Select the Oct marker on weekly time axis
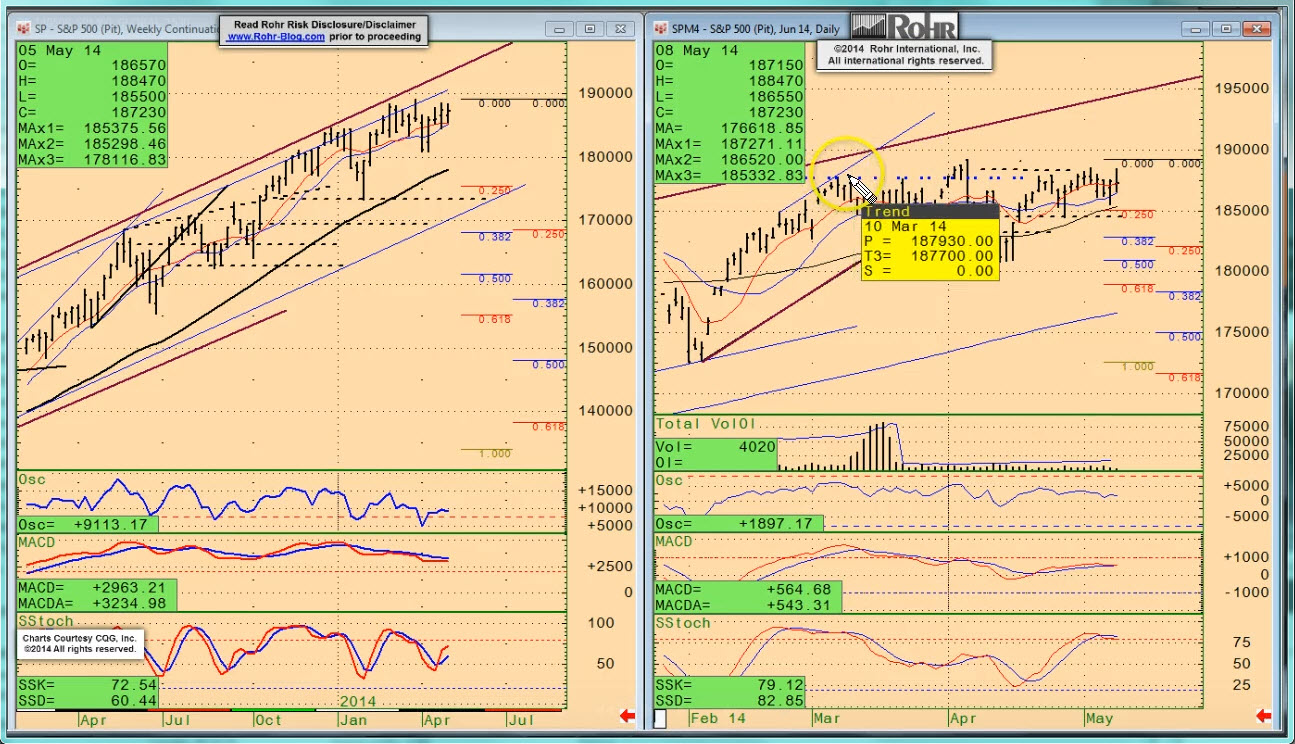This screenshot has width=1295, height=744. pyautogui.click(x=268, y=719)
